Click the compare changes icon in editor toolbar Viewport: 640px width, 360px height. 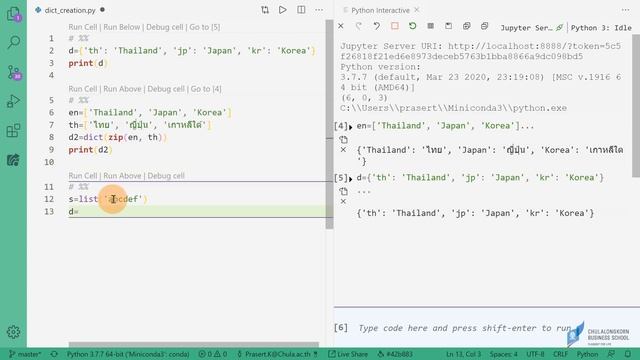pyautogui.click(x=265, y=10)
